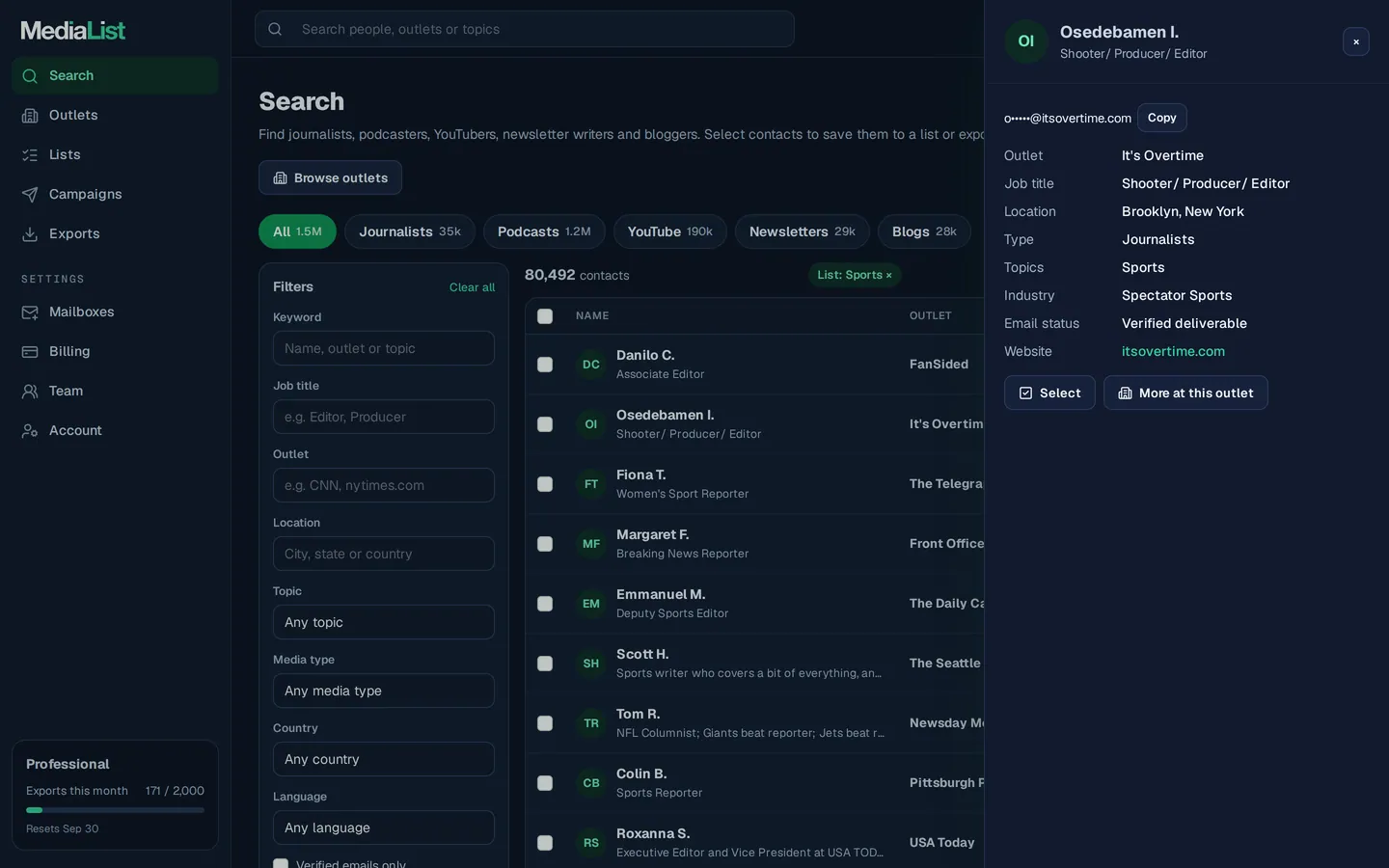The image size is (1389, 868).
Task: Click the Team people icon
Action: (x=30, y=392)
